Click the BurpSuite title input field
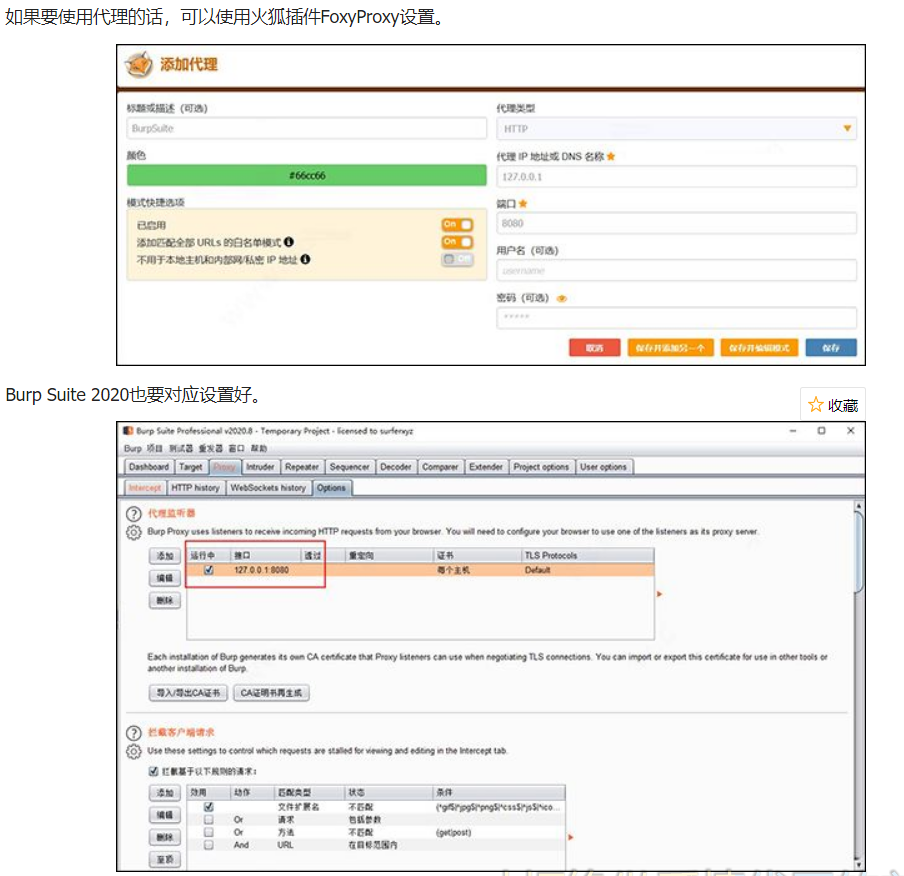This screenshot has height=876, width=904. 307,128
